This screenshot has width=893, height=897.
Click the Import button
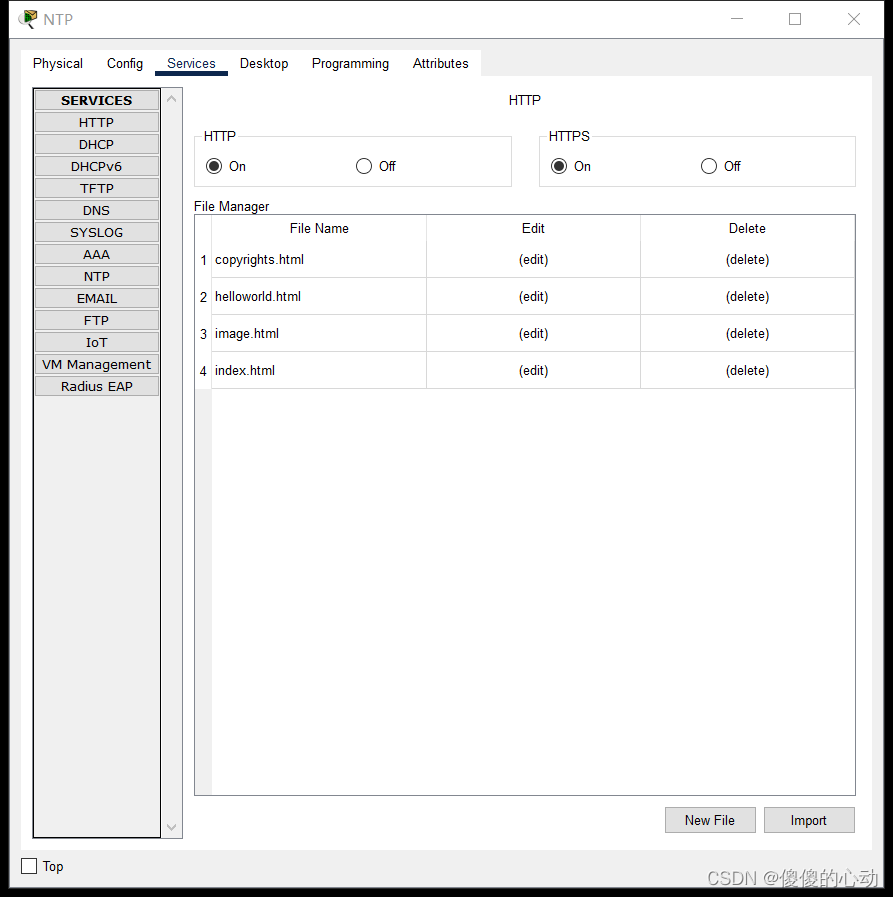809,820
